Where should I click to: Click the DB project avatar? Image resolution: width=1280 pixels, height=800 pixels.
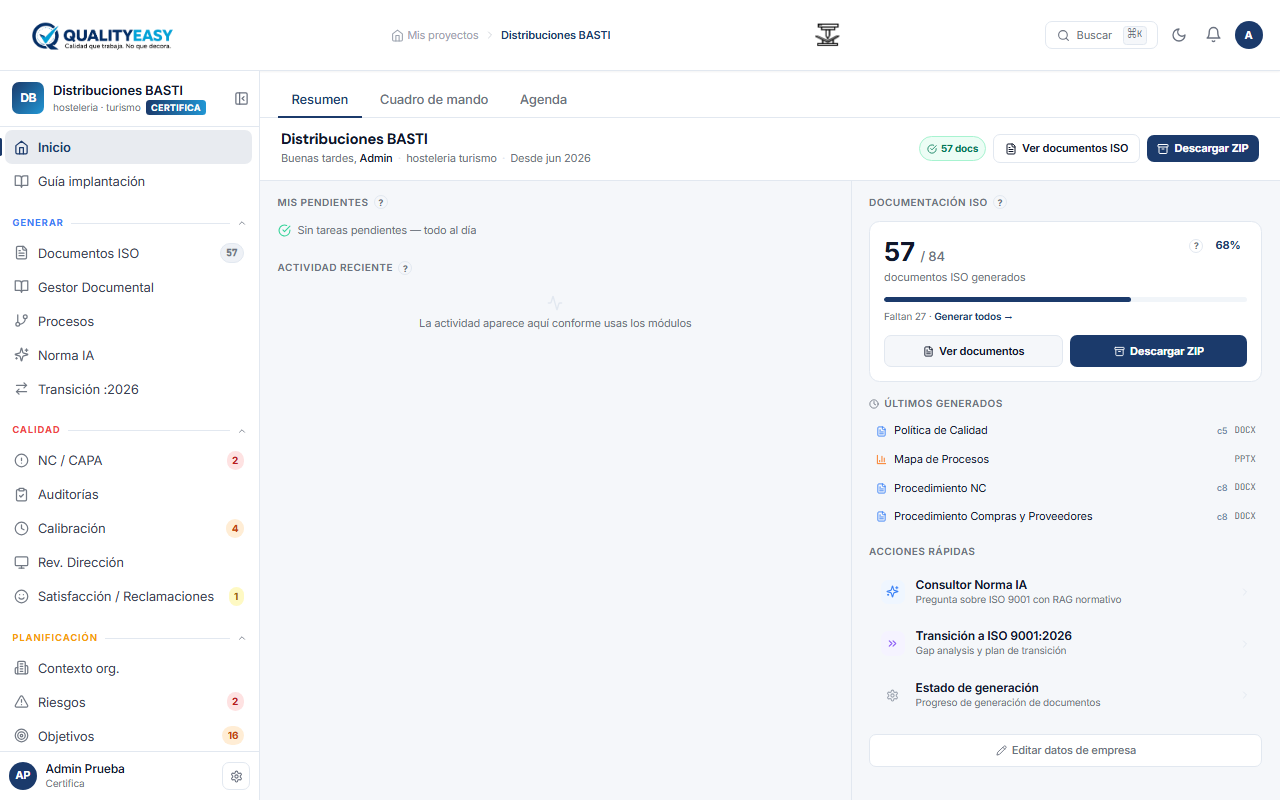point(28,98)
